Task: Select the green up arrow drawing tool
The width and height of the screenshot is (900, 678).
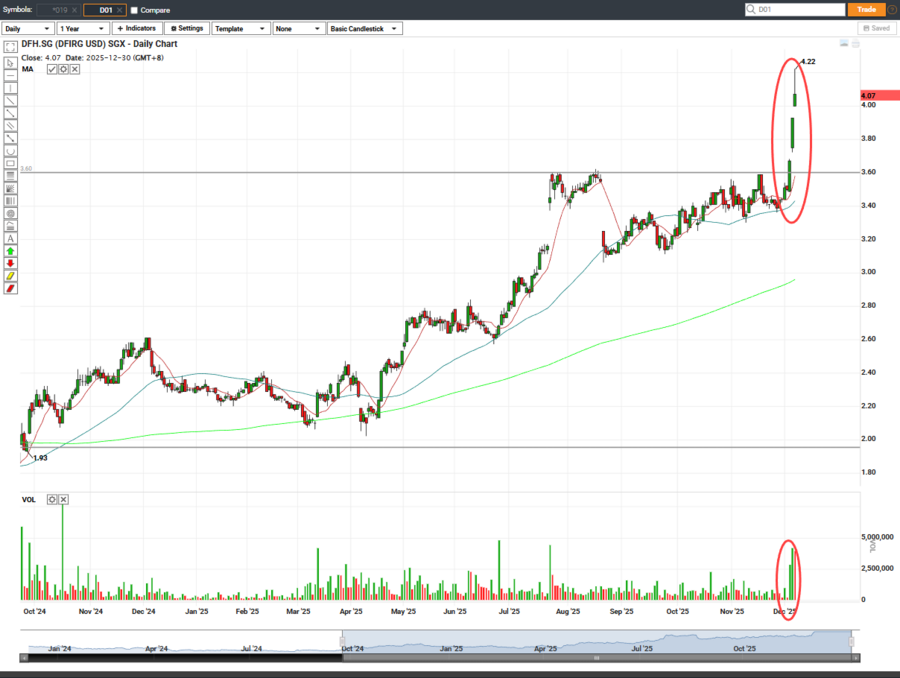Action: coord(10,251)
